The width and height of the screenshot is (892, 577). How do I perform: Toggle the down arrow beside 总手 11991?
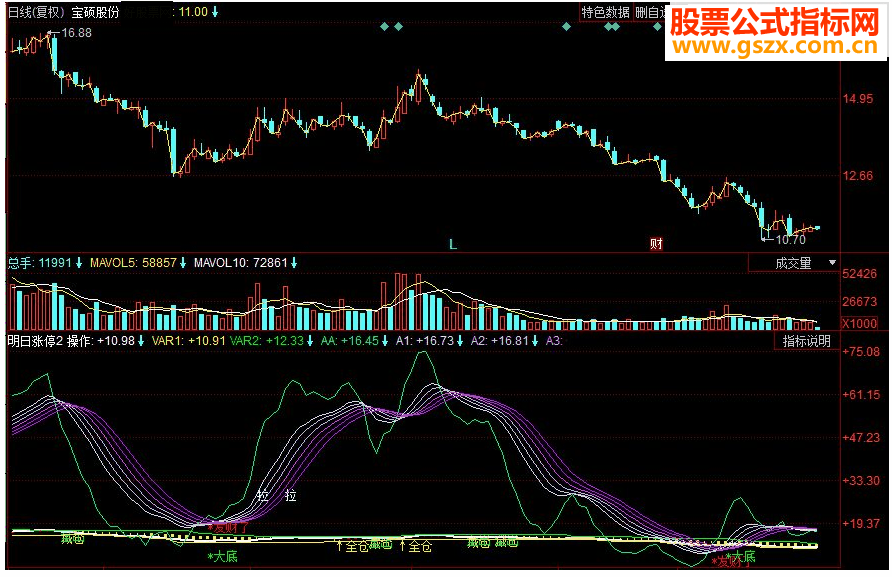77,259
